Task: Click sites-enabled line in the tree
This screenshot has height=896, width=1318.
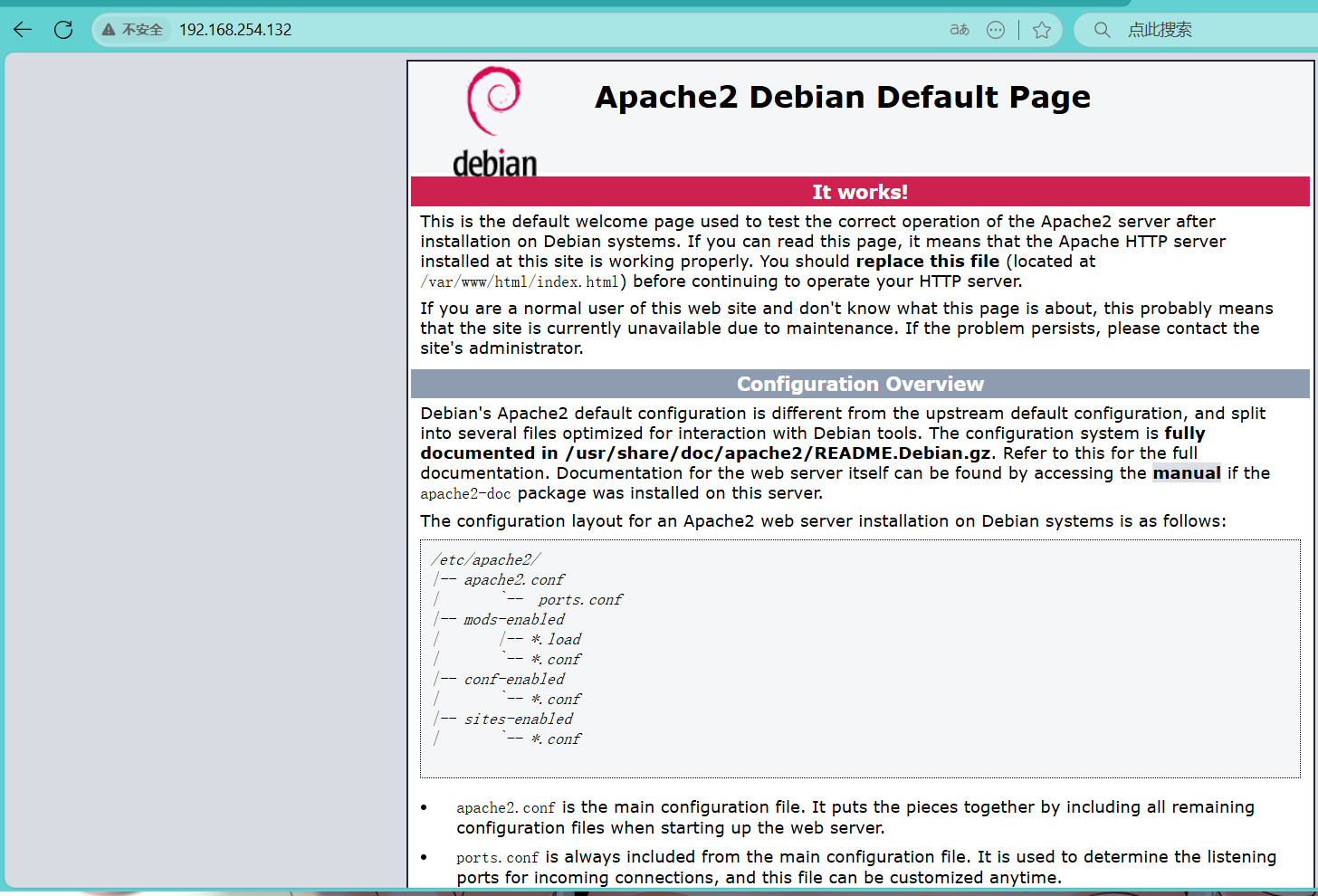Action: click(x=519, y=720)
